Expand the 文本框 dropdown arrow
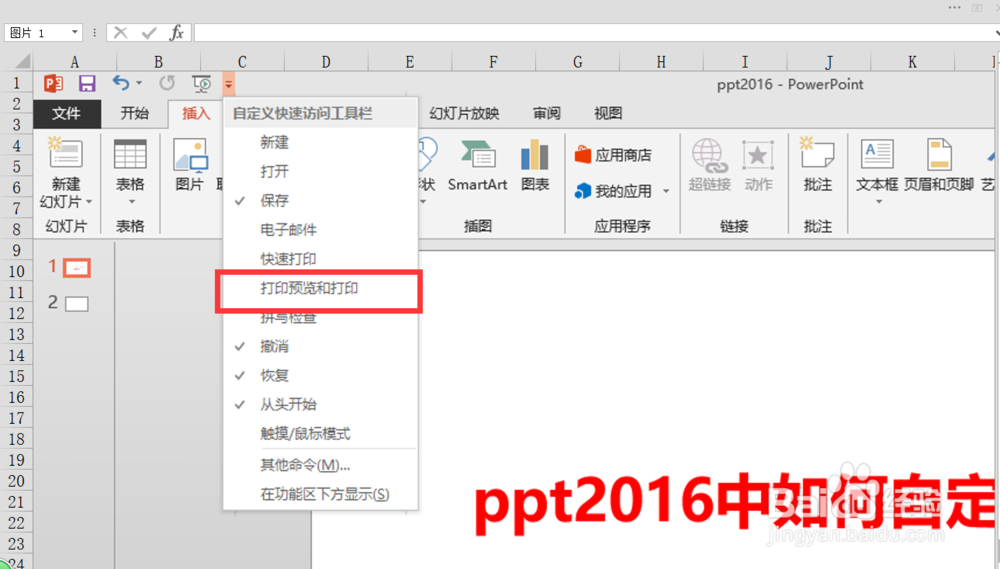The image size is (1000, 569). (879, 202)
